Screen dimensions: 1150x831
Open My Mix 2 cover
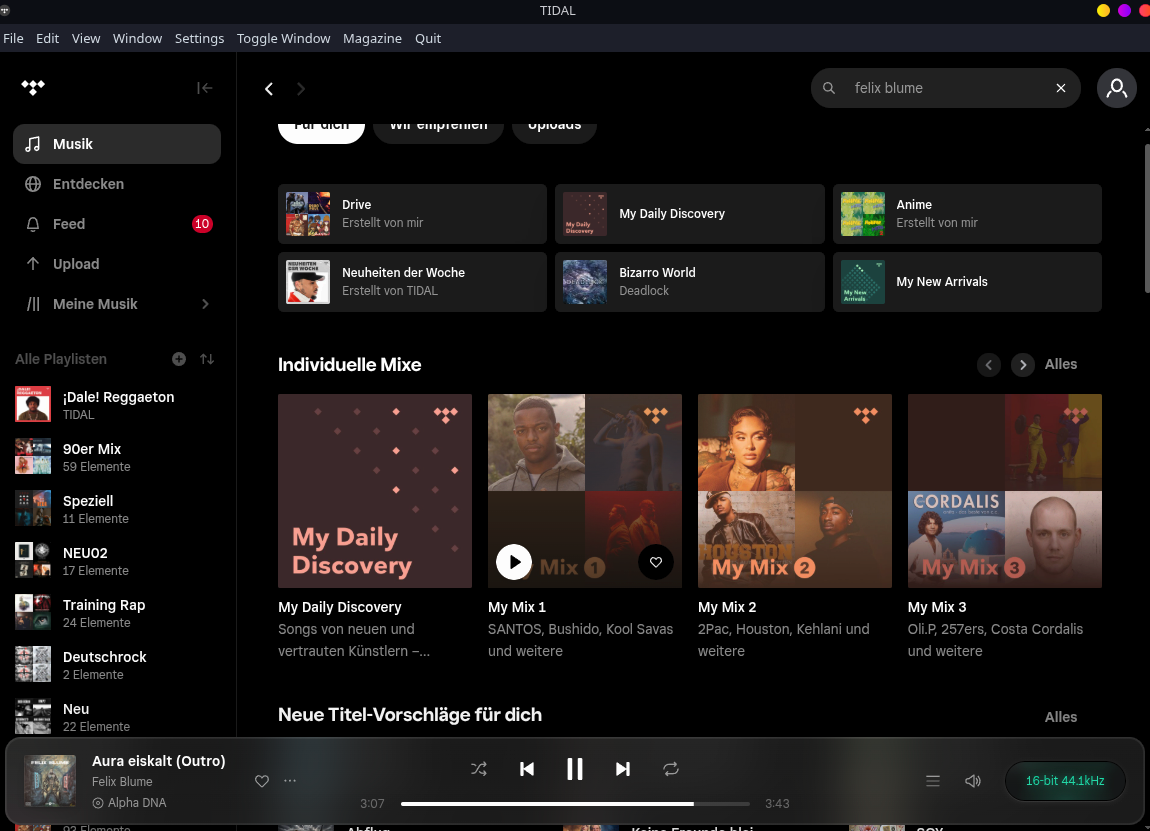[x=794, y=491]
